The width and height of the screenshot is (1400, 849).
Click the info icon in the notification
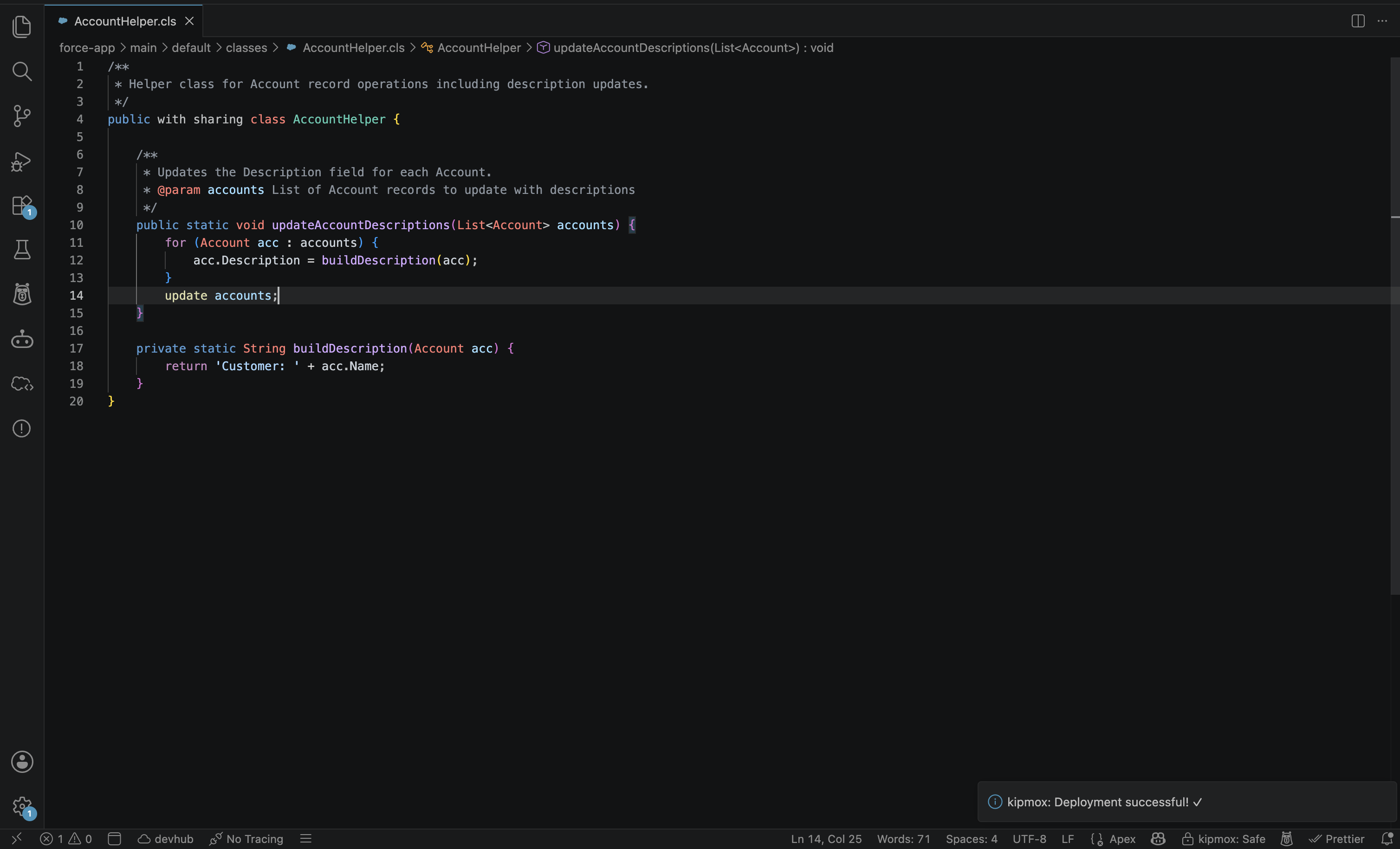(994, 802)
